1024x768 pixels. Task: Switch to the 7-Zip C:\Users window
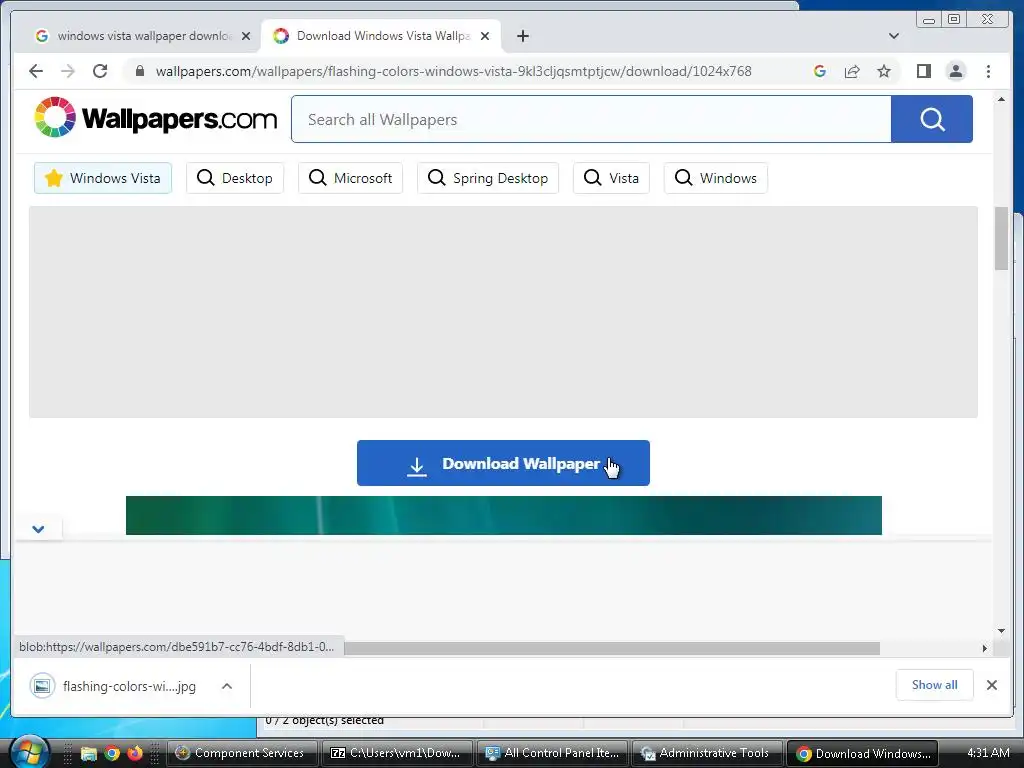click(397, 753)
